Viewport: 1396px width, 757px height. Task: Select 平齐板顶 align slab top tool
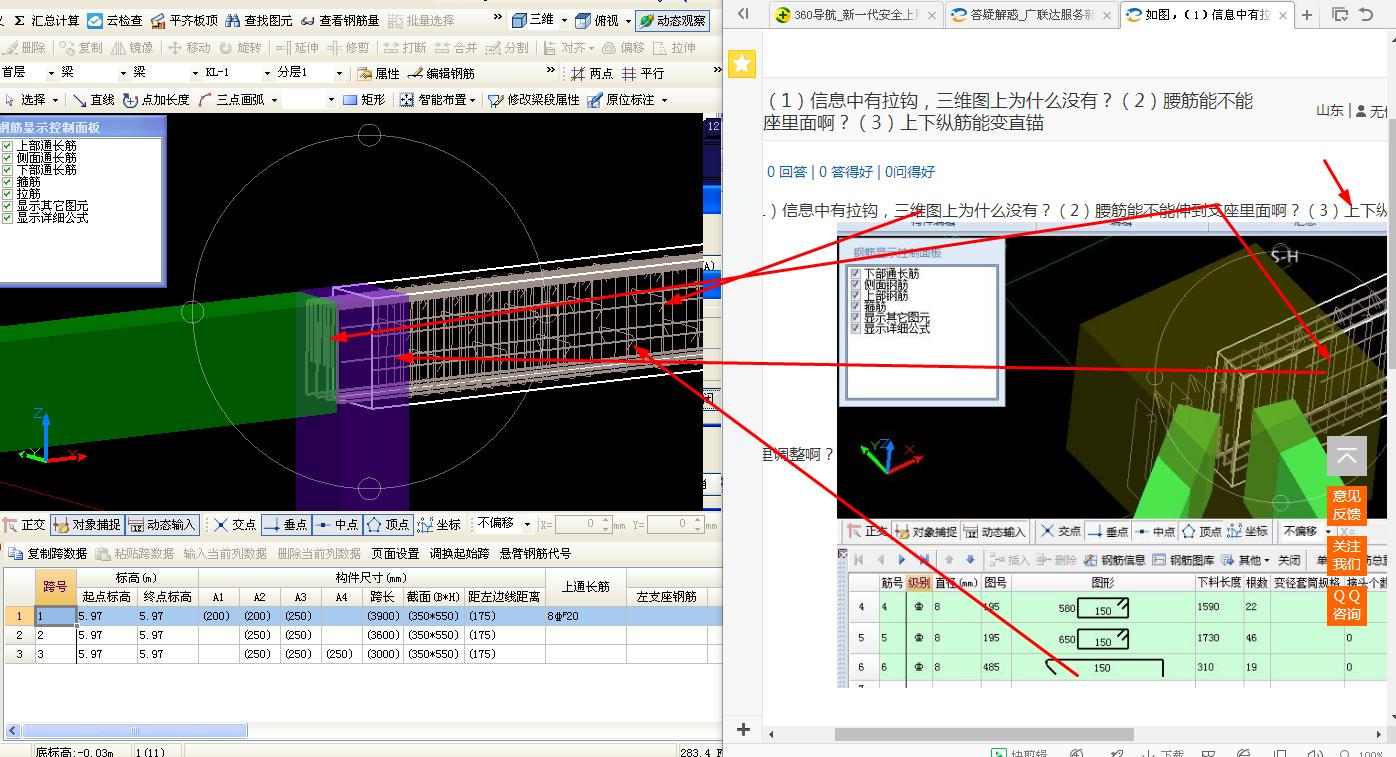coord(185,20)
